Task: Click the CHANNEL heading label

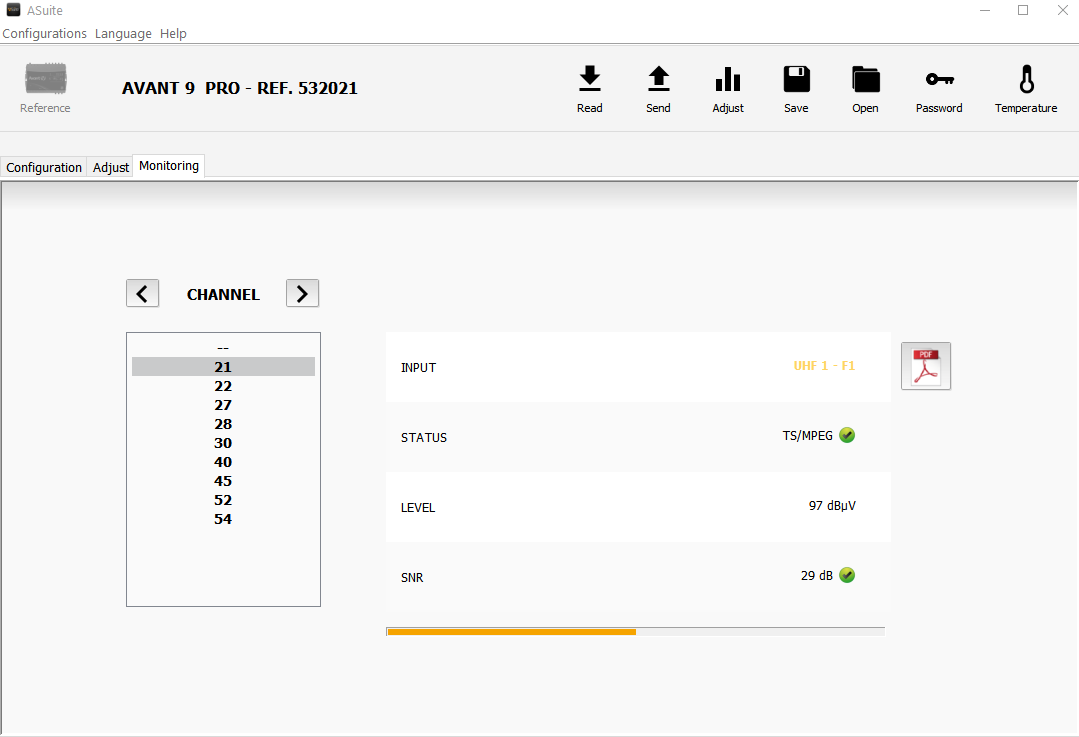Action: pos(223,295)
